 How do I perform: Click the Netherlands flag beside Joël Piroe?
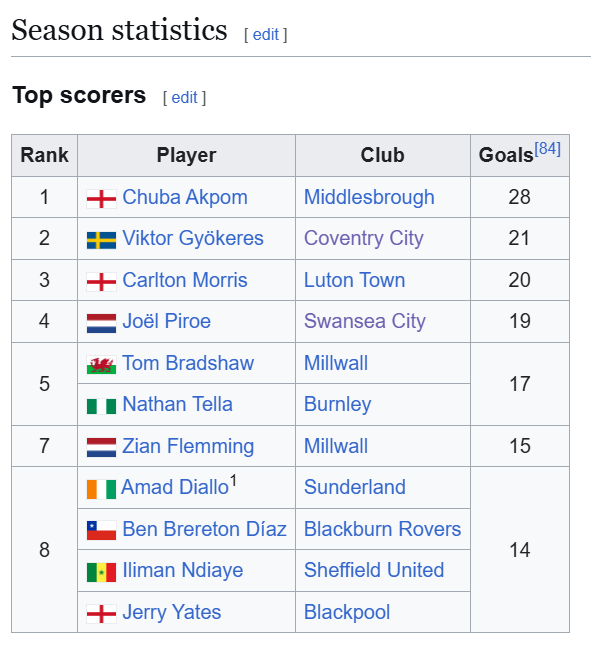point(101,324)
